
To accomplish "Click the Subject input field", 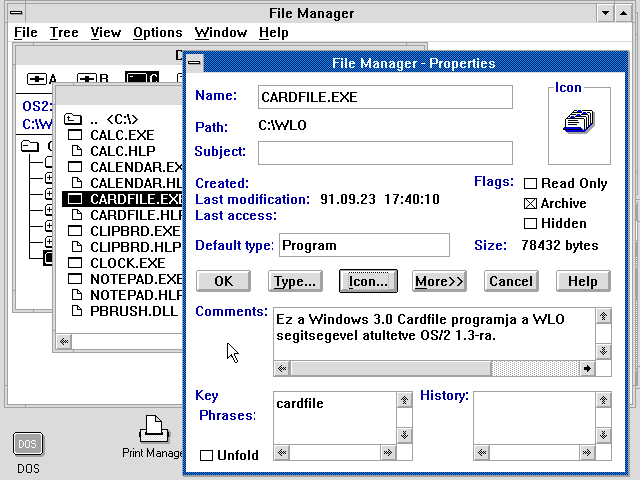I will 385,153.
